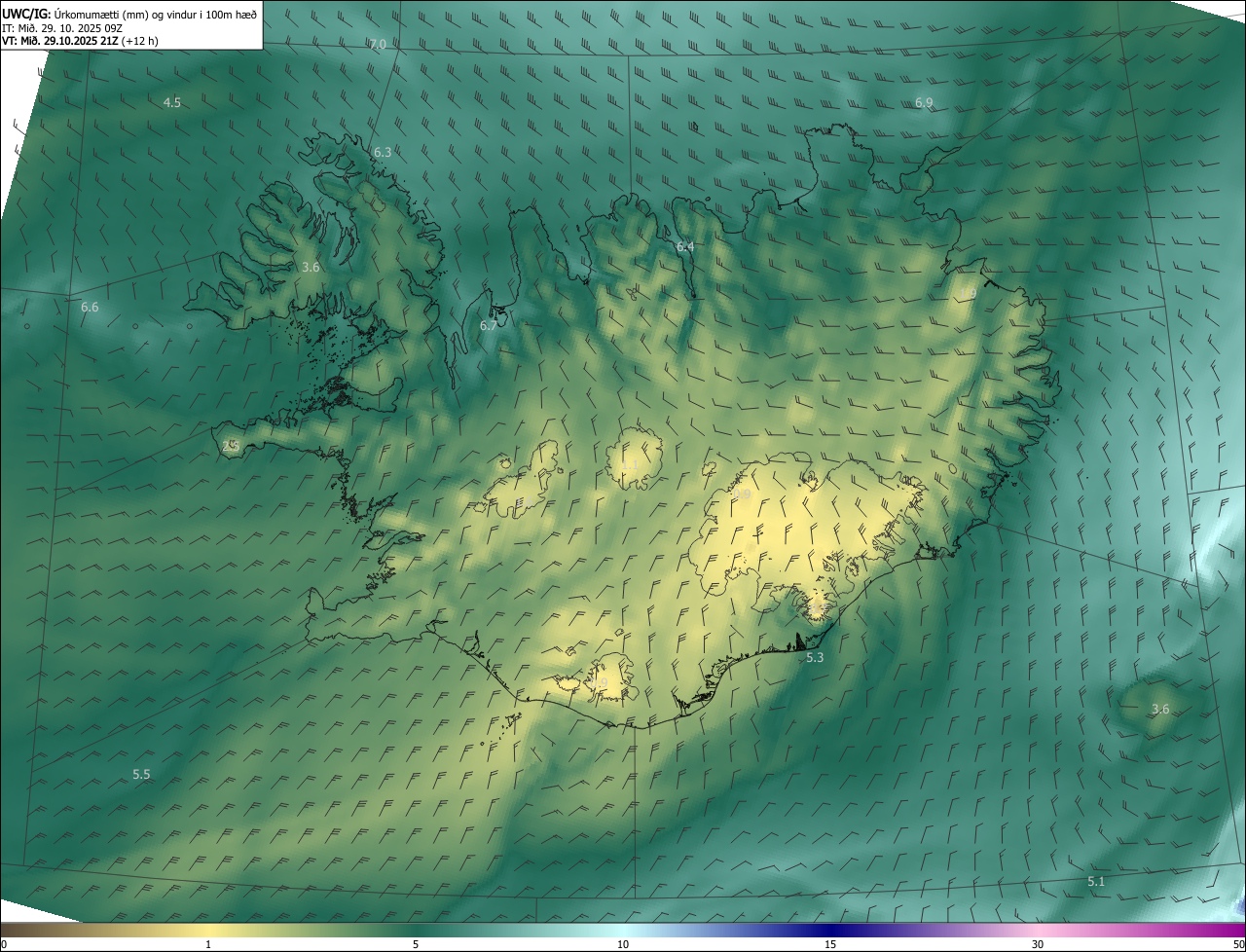The width and height of the screenshot is (1246, 952).
Task: Click the color scale tick labeled 10
Action: (x=623, y=945)
